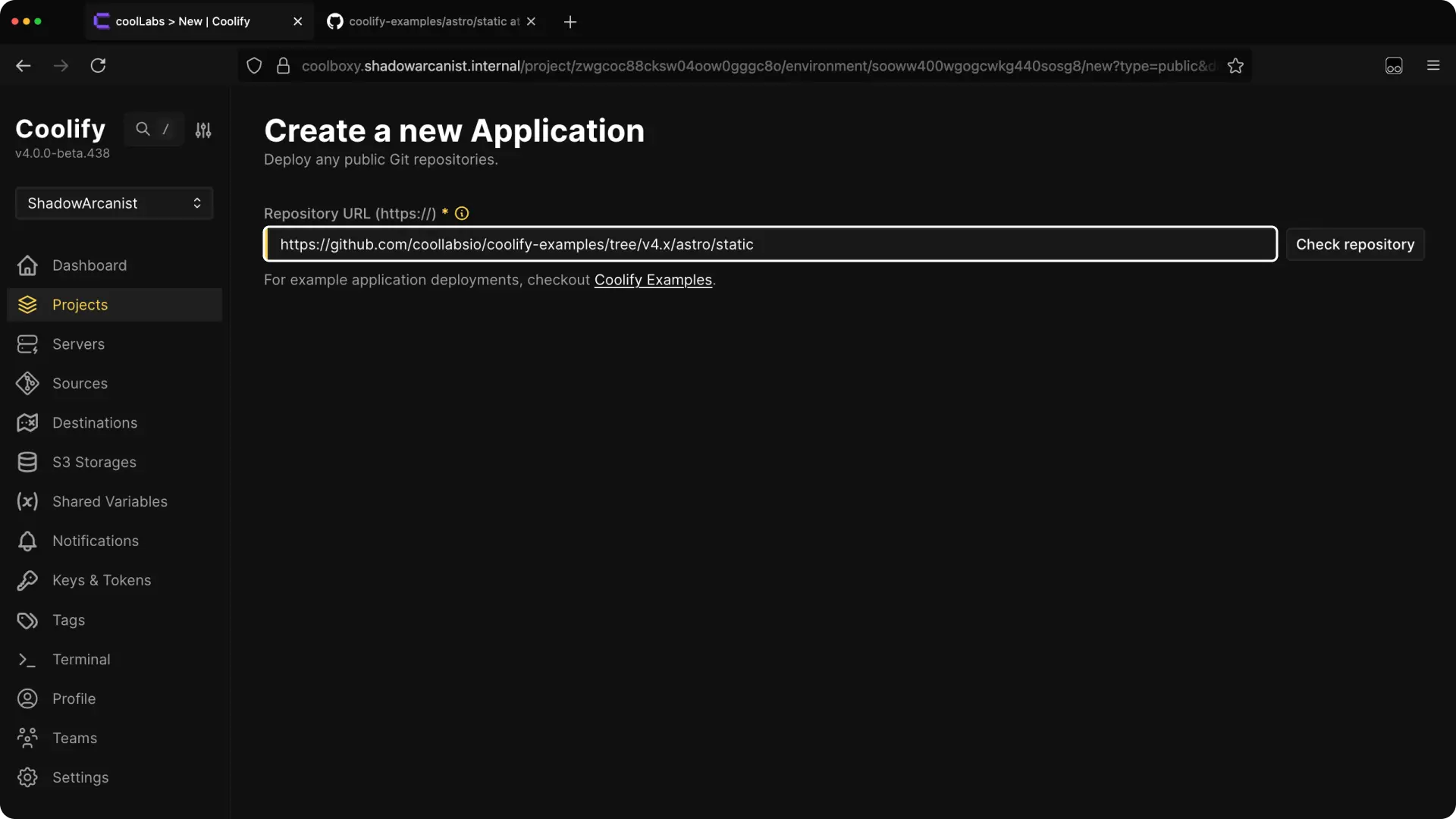Click the settings sliders icon near search
The image size is (1456, 819).
coord(203,130)
